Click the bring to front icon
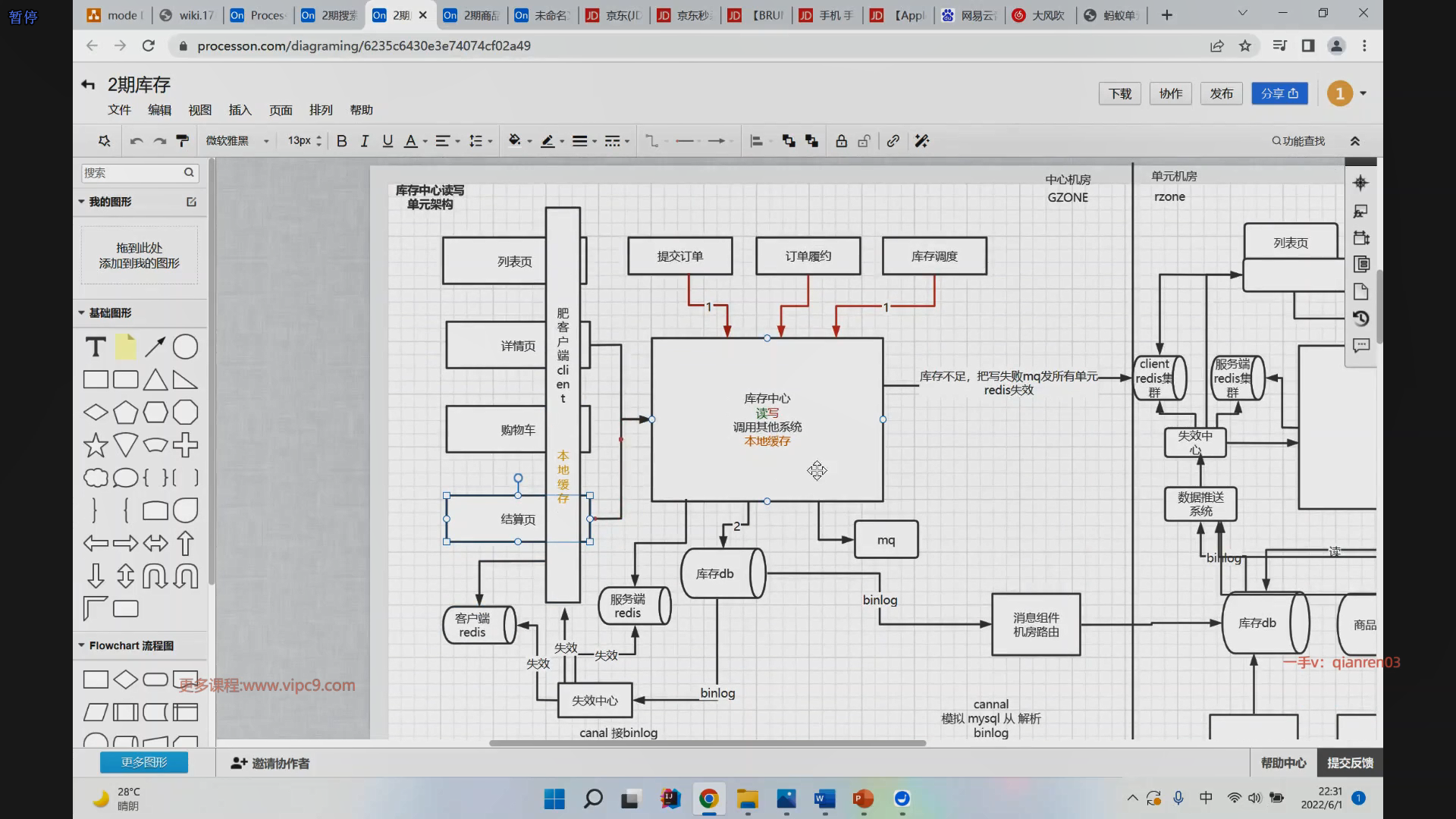 pyautogui.click(x=789, y=141)
